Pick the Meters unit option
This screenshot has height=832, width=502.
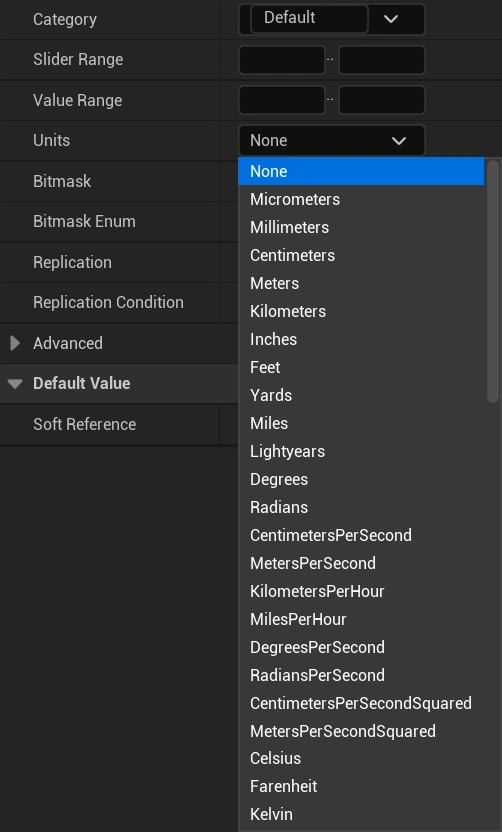point(361,283)
